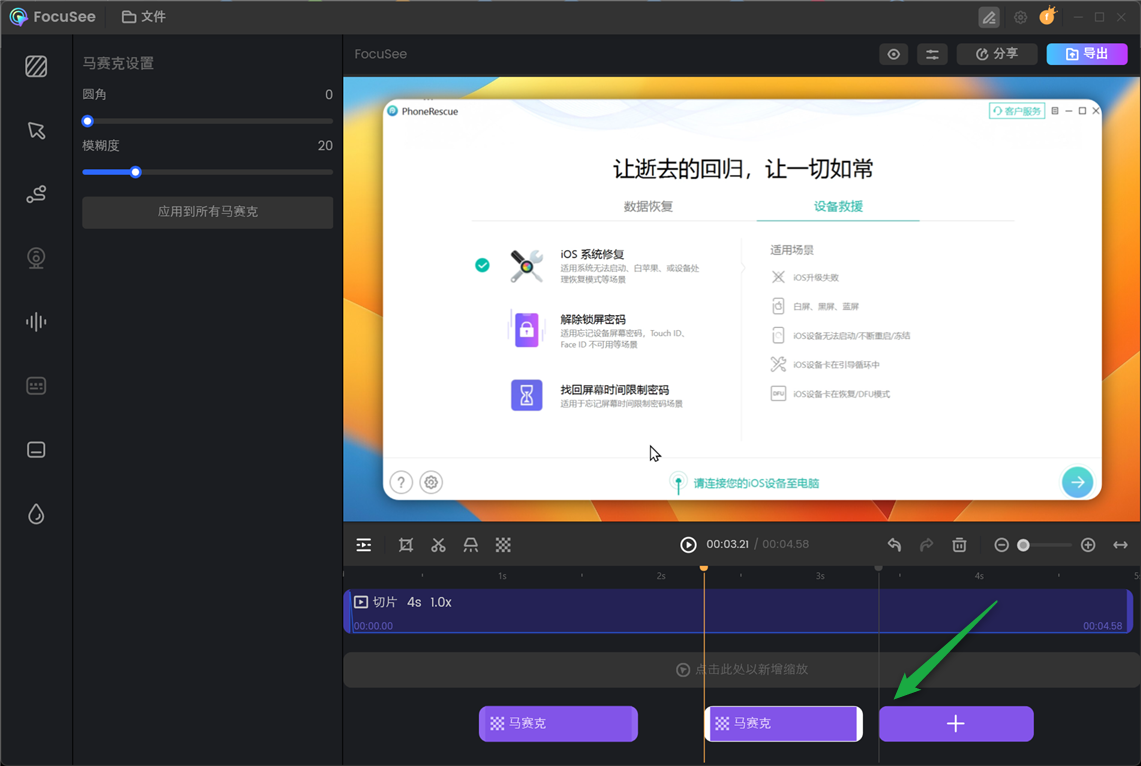1141x766 pixels.
Task: Click the 客户服务 button in PhoneRescue
Action: click(1017, 111)
